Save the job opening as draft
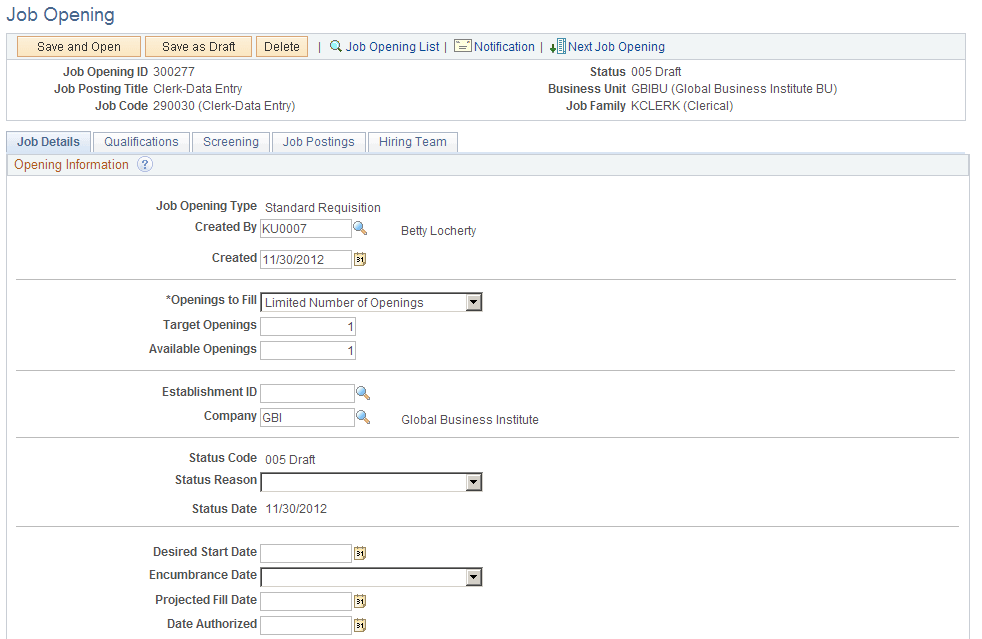Screen dimensions: 982x639 click(197, 46)
